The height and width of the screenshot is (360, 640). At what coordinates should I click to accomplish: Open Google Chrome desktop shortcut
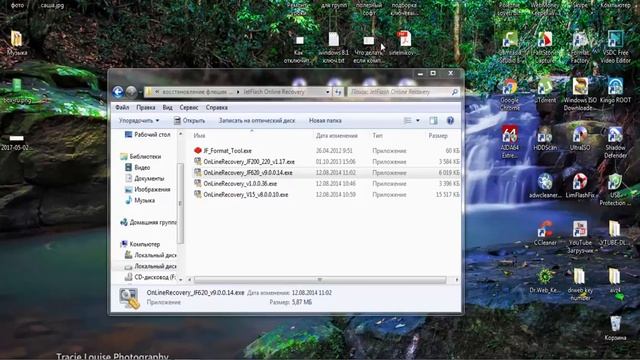click(509, 94)
